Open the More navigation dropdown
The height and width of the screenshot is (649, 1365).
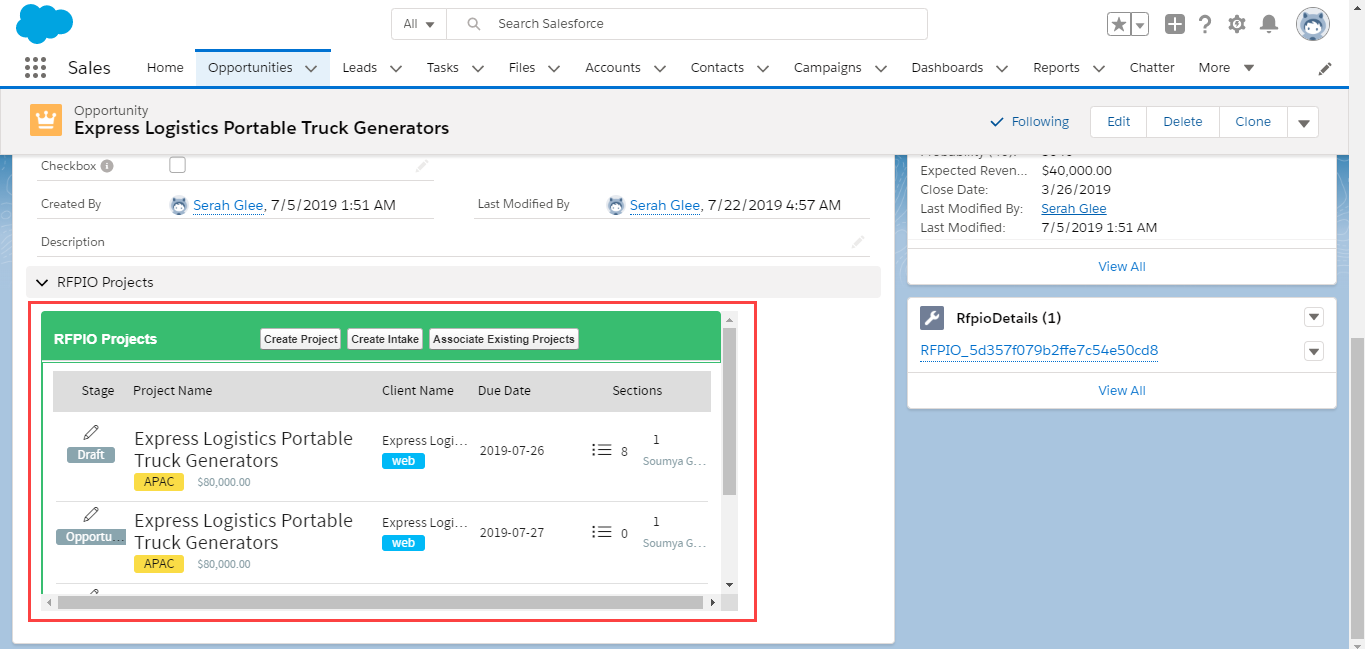(x=1226, y=68)
